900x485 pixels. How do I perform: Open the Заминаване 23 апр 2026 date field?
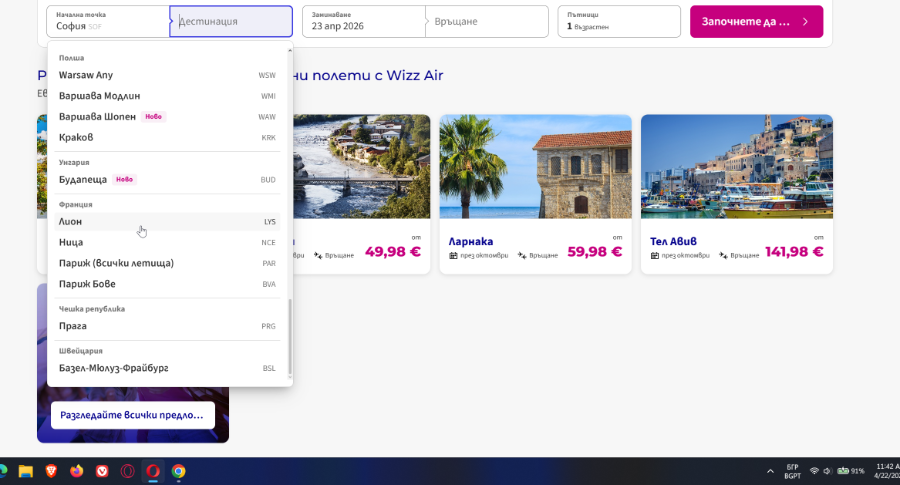click(x=364, y=21)
